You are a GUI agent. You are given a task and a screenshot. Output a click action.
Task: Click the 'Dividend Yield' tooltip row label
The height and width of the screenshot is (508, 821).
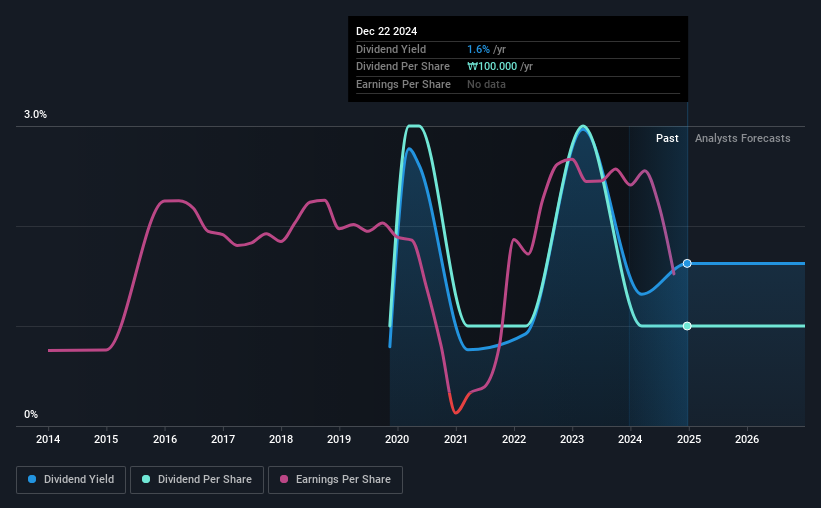391,49
